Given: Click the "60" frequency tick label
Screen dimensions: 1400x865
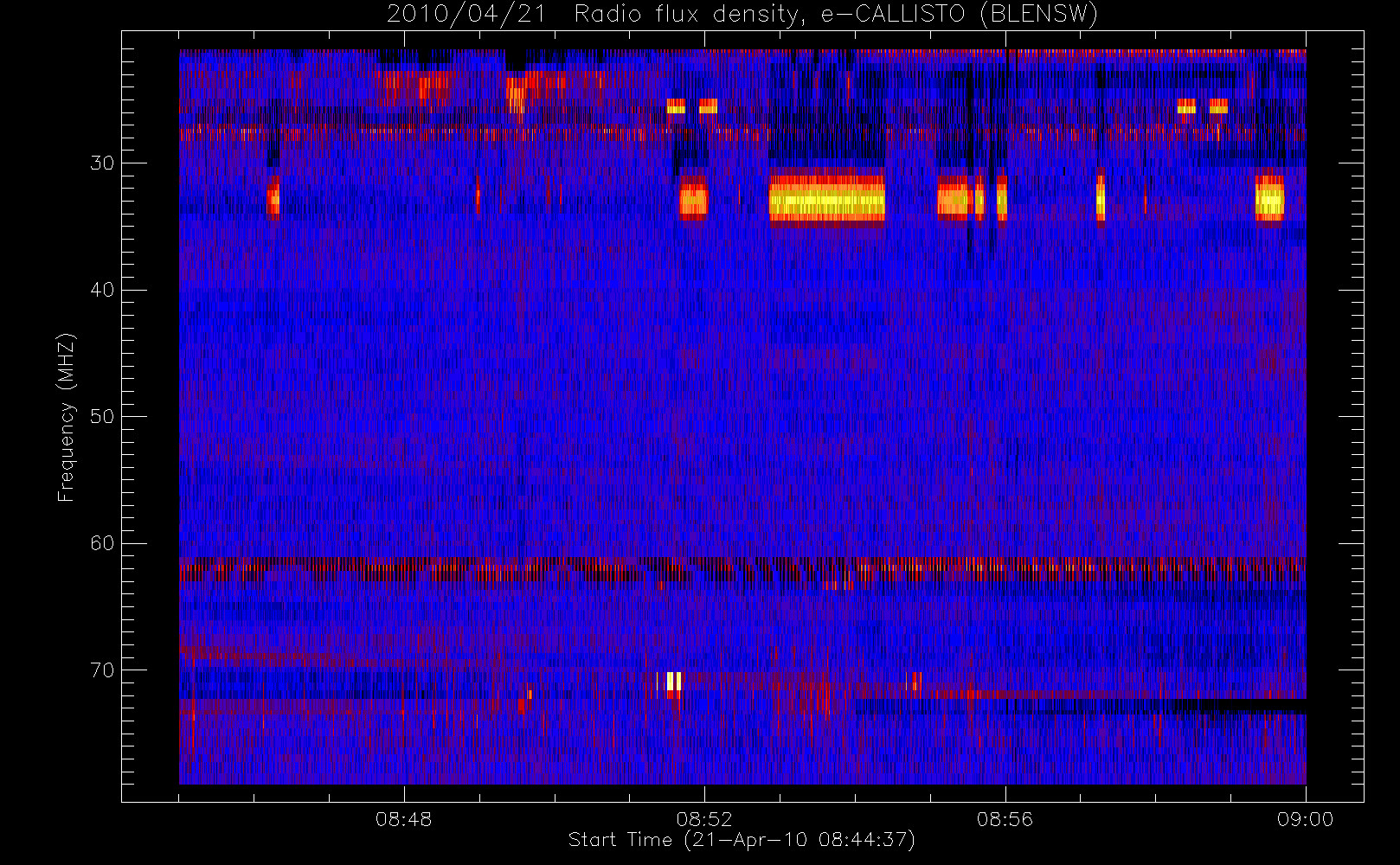Looking at the screenshot, I should (x=102, y=543).
